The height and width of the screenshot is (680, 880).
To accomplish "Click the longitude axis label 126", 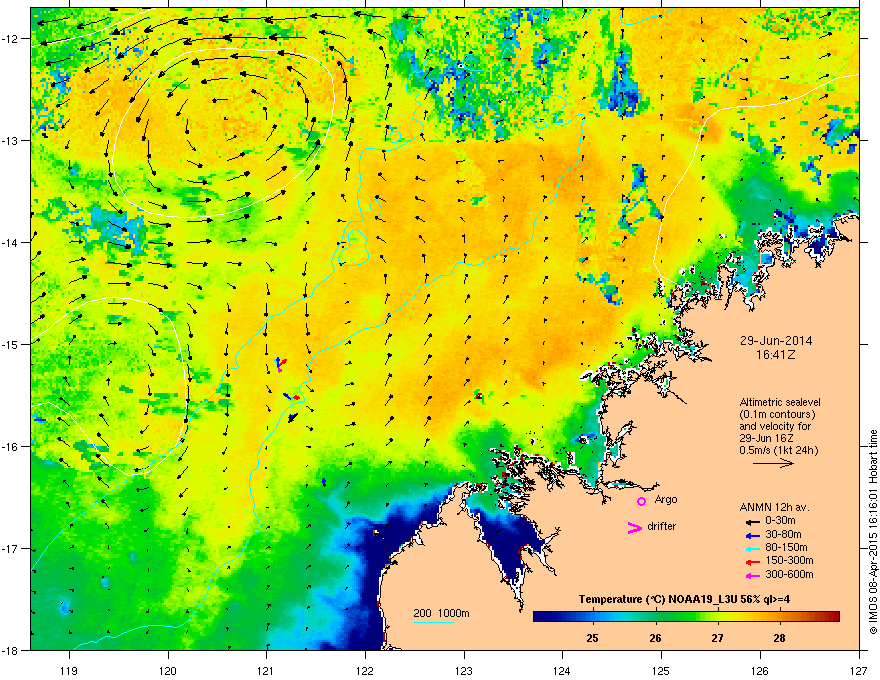I will point(760,670).
